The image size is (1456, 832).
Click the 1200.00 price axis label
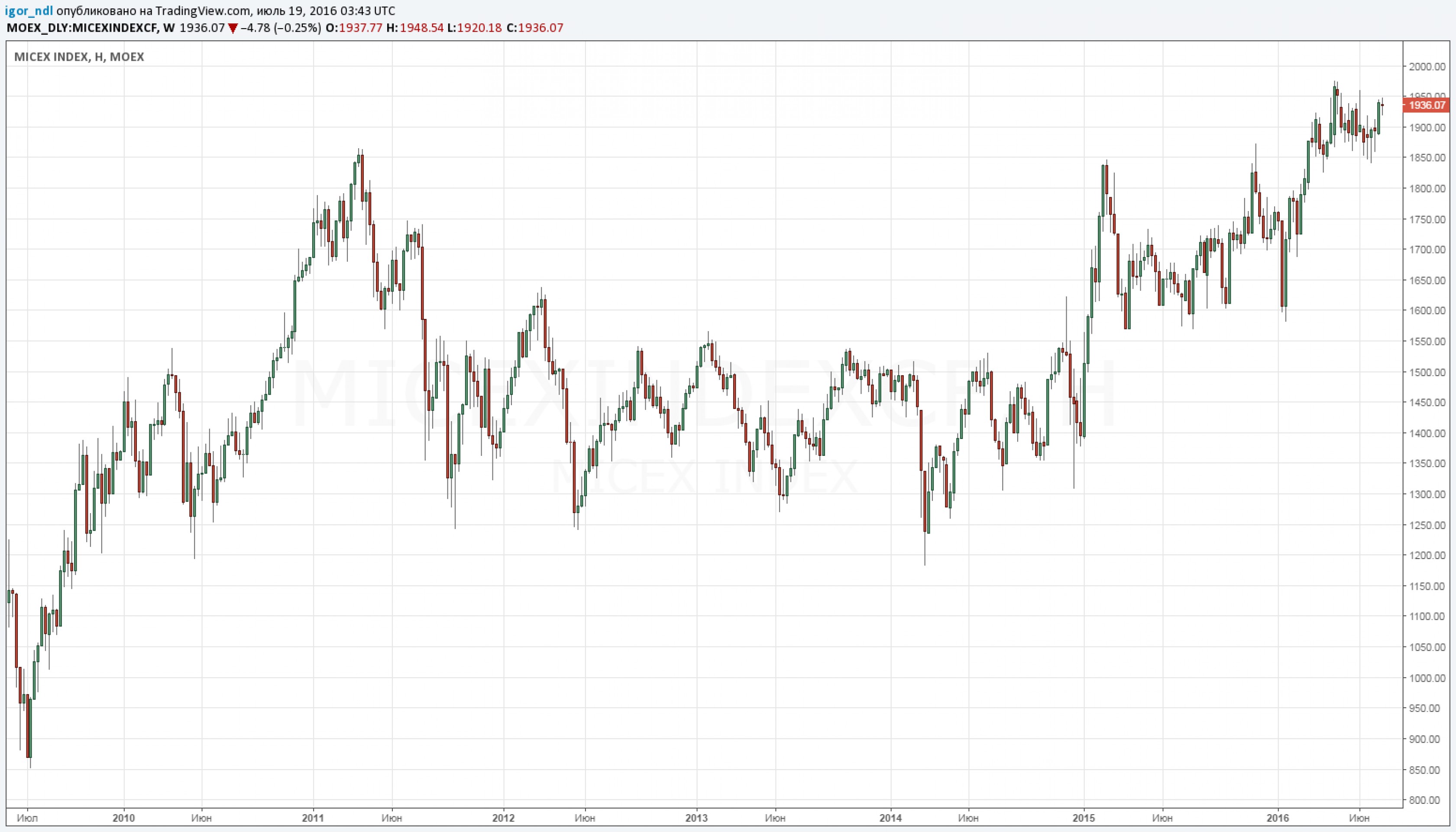pos(1427,556)
